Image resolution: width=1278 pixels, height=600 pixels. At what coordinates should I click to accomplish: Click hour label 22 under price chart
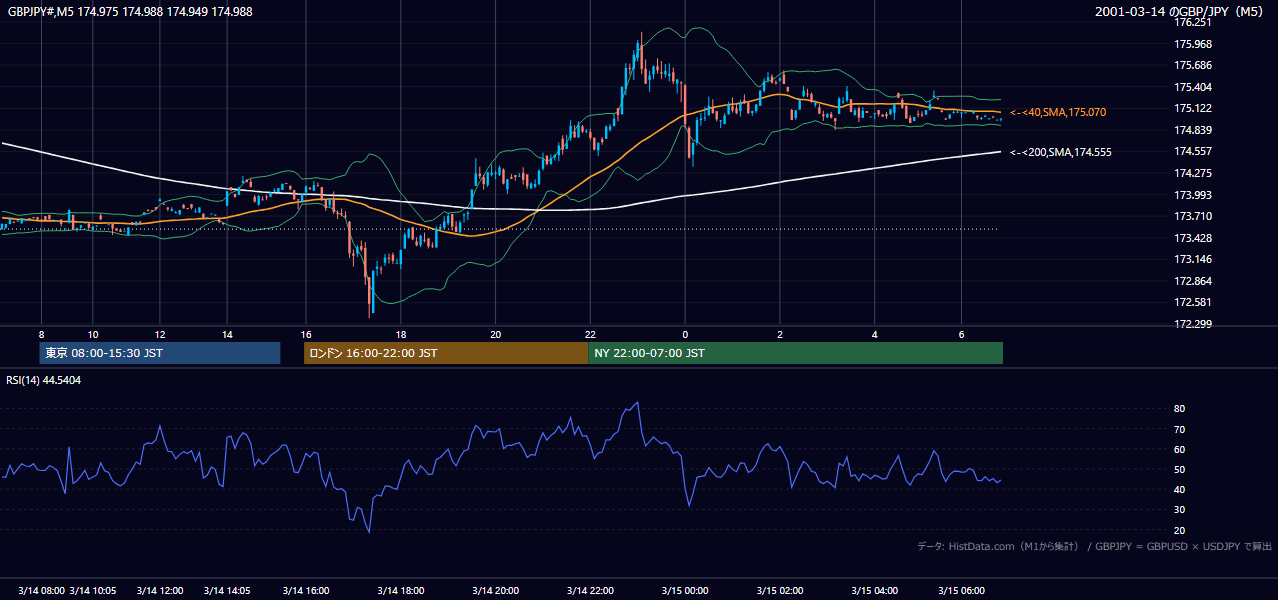(x=590, y=334)
